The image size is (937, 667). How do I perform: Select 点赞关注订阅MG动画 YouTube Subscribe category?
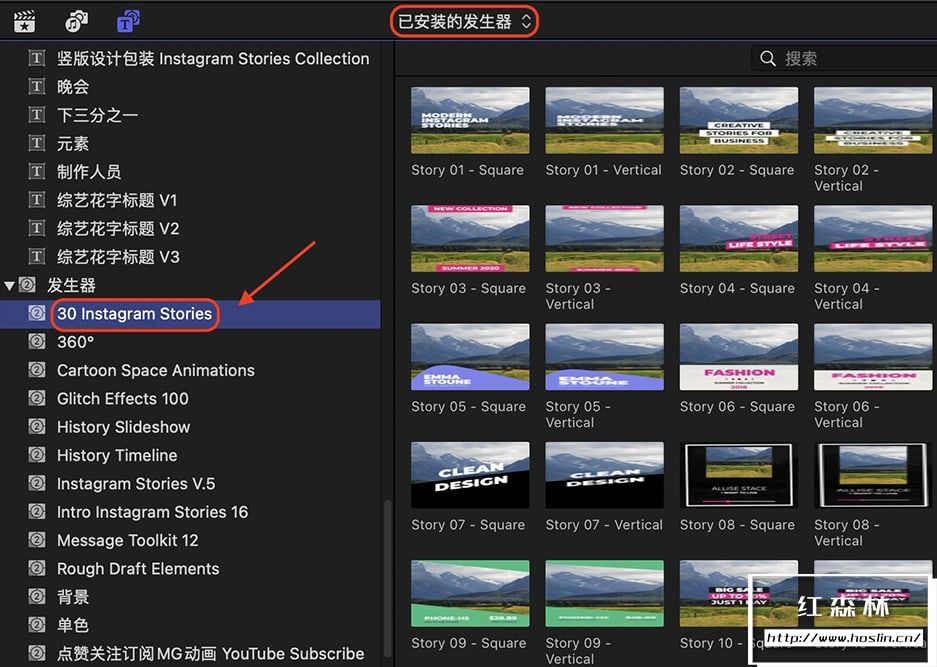[x=190, y=653]
